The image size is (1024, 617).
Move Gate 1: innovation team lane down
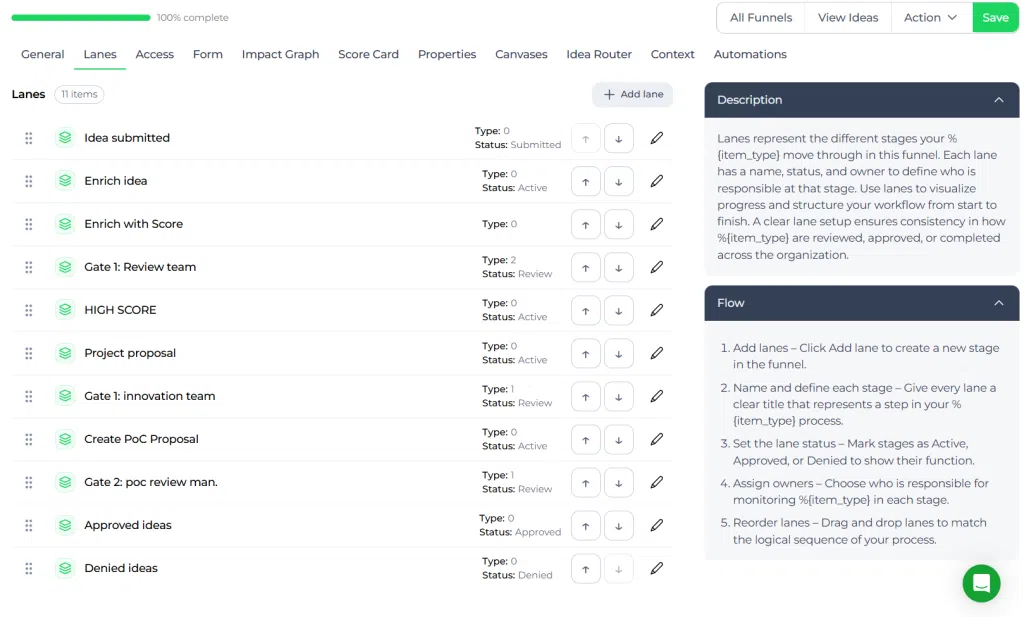pos(618,398)
